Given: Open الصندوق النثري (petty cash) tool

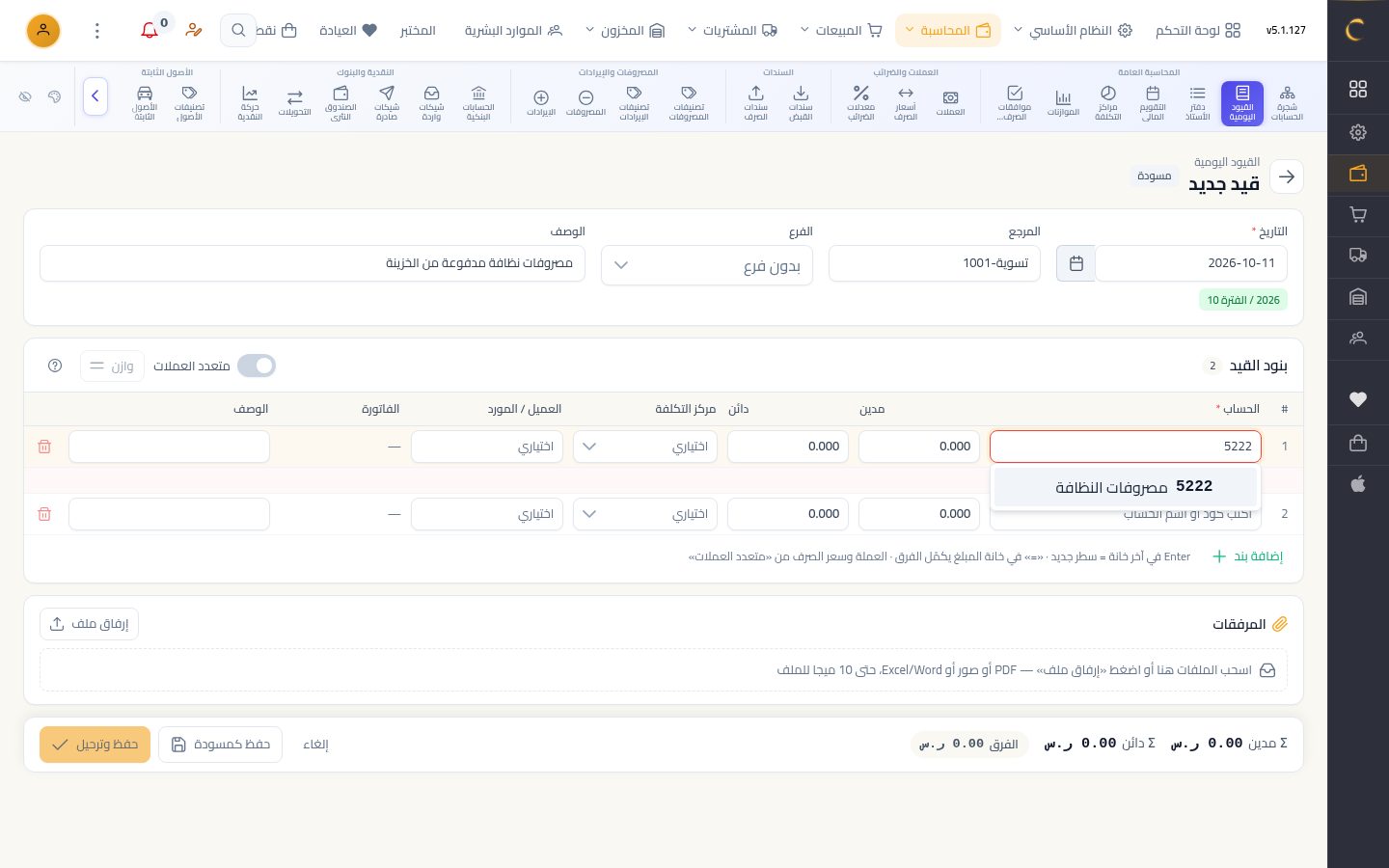Looking at the screenshot, I should [x=340, y=102].
